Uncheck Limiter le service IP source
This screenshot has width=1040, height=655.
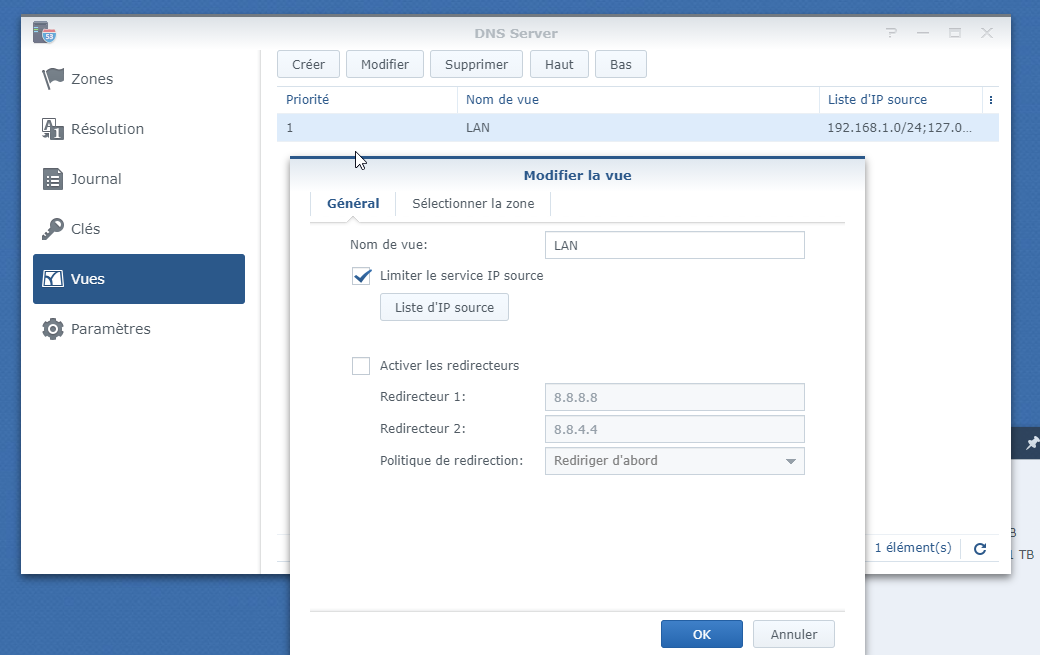[x=362, y=276]
